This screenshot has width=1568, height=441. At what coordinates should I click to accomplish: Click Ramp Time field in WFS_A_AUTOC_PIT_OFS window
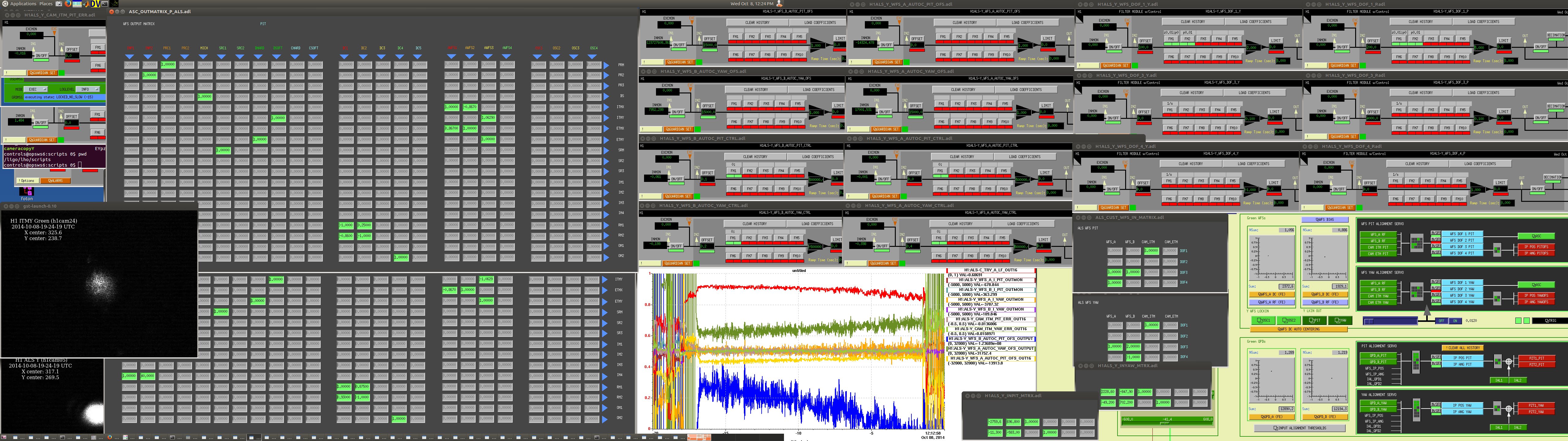(1057, 59)
